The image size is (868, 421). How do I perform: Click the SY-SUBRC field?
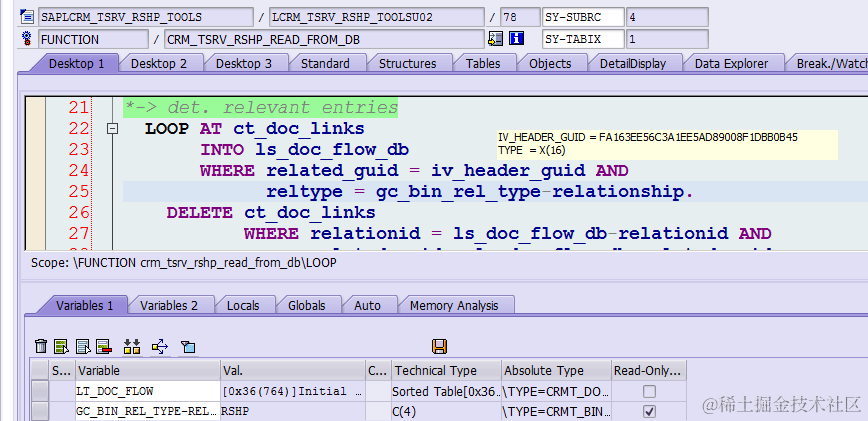(583, 17)
